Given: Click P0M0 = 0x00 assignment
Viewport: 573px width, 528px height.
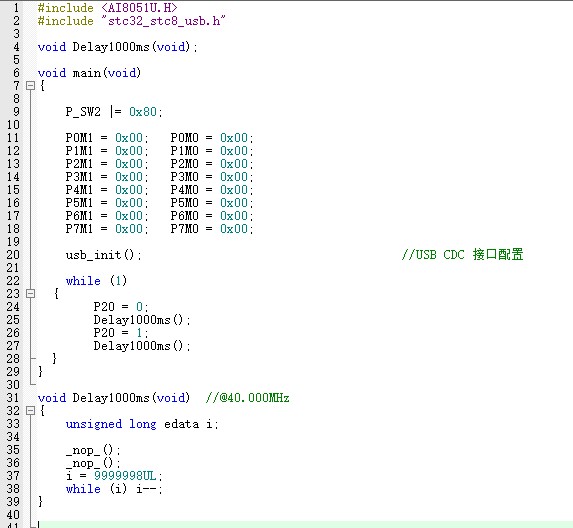Looking at the screenshot, I should point(212,138).
